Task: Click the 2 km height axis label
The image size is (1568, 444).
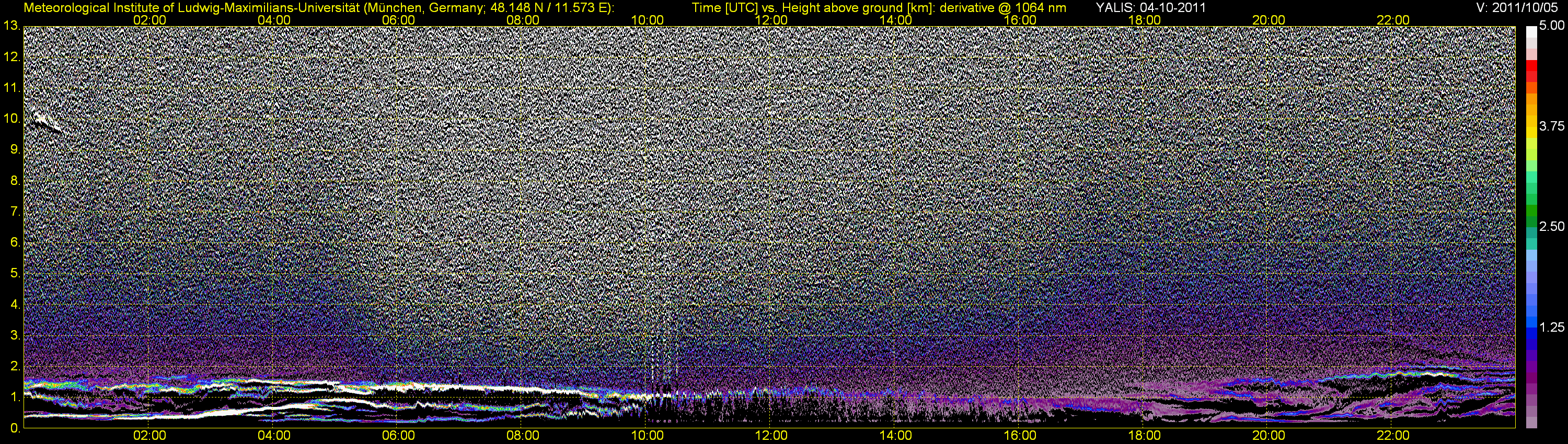Action: click(x=15, y=366)
